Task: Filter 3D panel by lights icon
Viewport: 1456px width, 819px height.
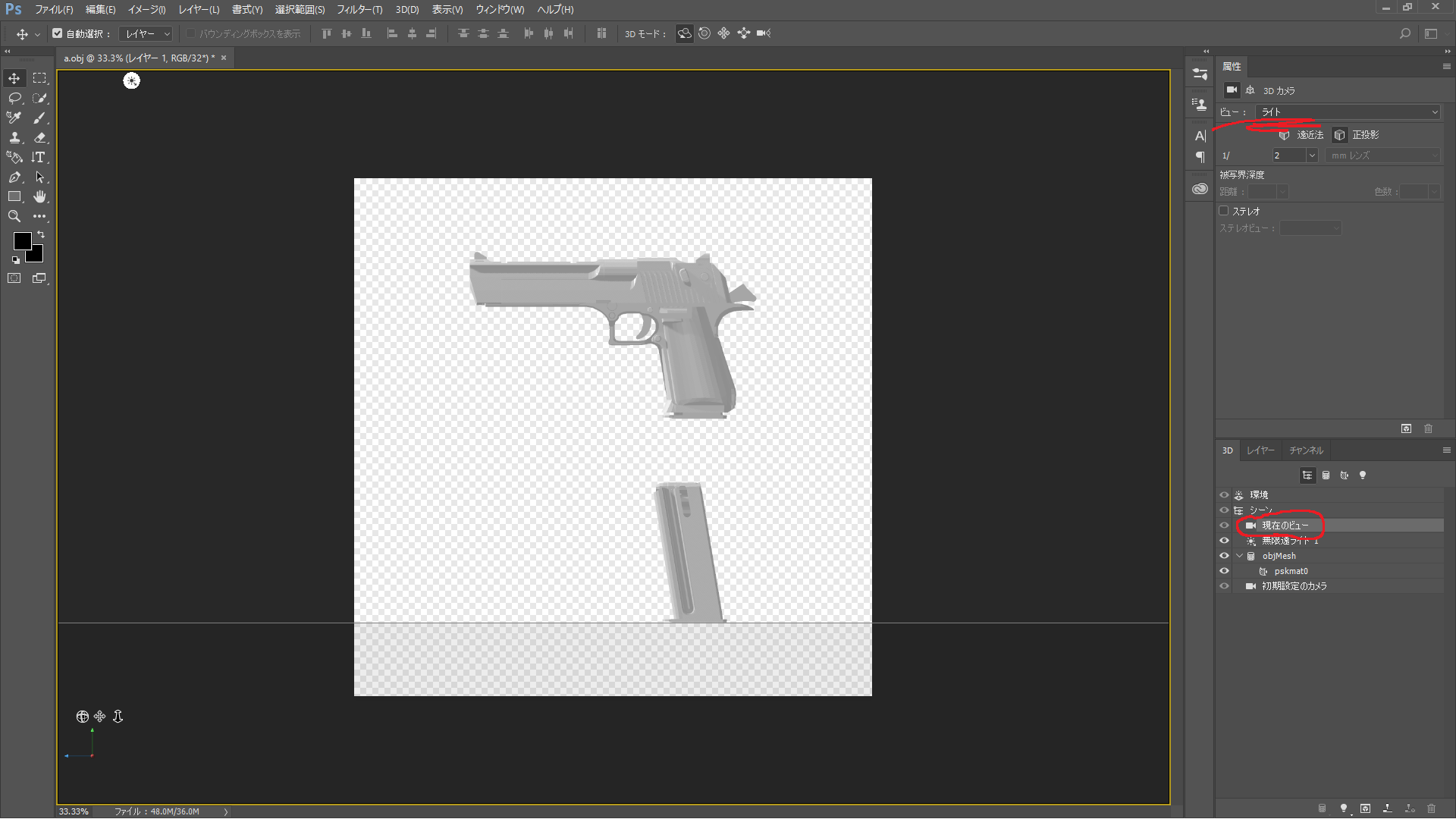Action: (x=1363, y=475)
